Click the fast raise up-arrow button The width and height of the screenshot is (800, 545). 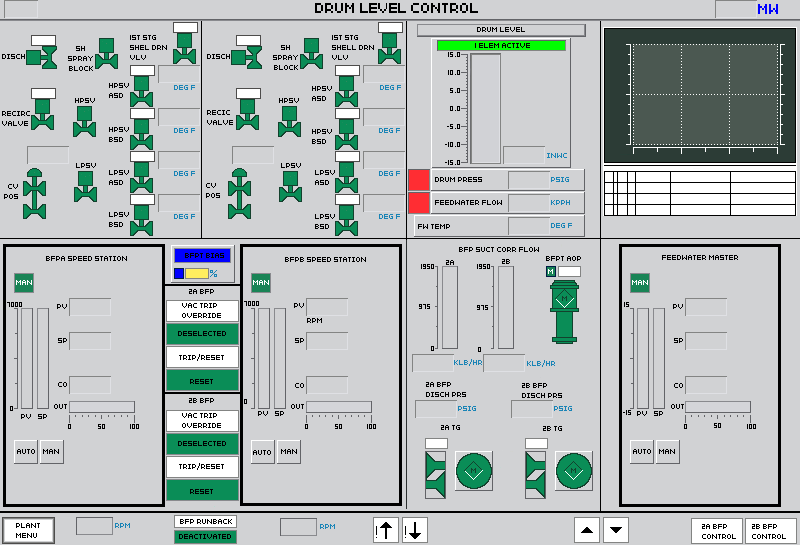[386, 530]
